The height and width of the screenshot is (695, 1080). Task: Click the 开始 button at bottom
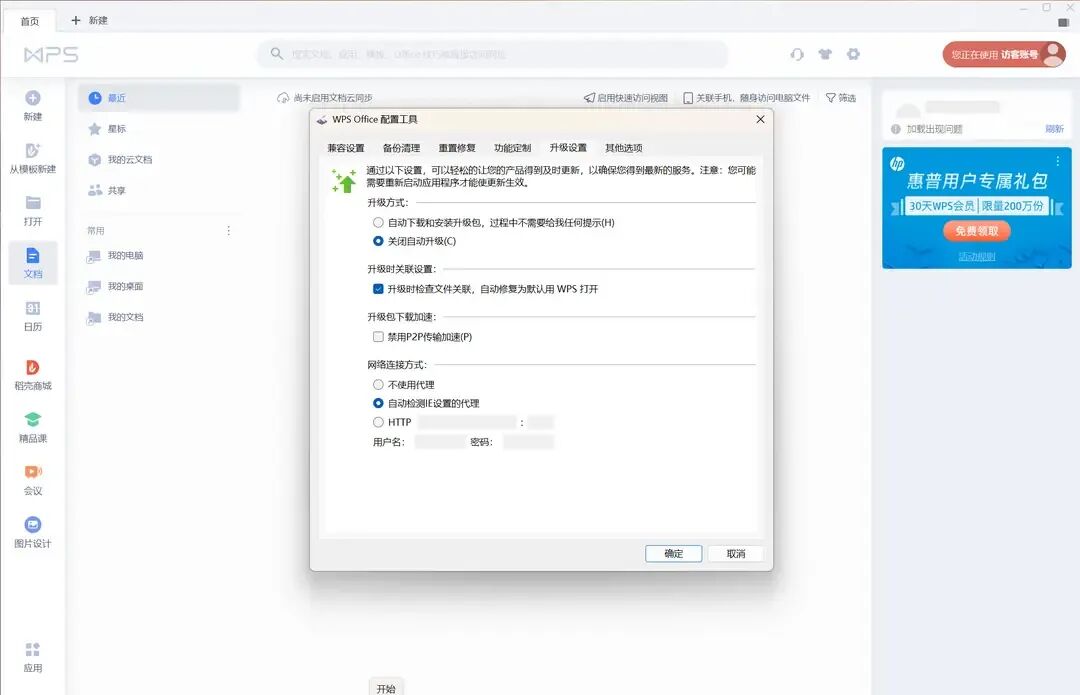(386, 688)
